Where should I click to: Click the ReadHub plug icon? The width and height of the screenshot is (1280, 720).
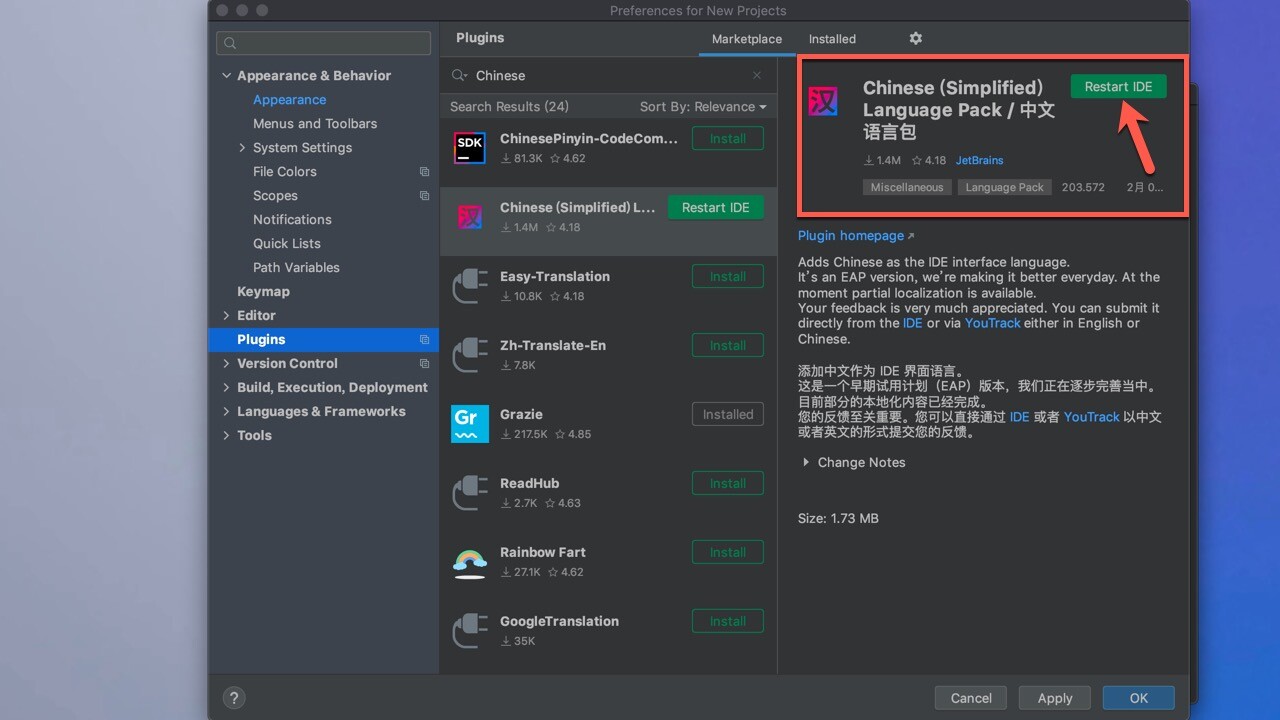pos(470,493)
